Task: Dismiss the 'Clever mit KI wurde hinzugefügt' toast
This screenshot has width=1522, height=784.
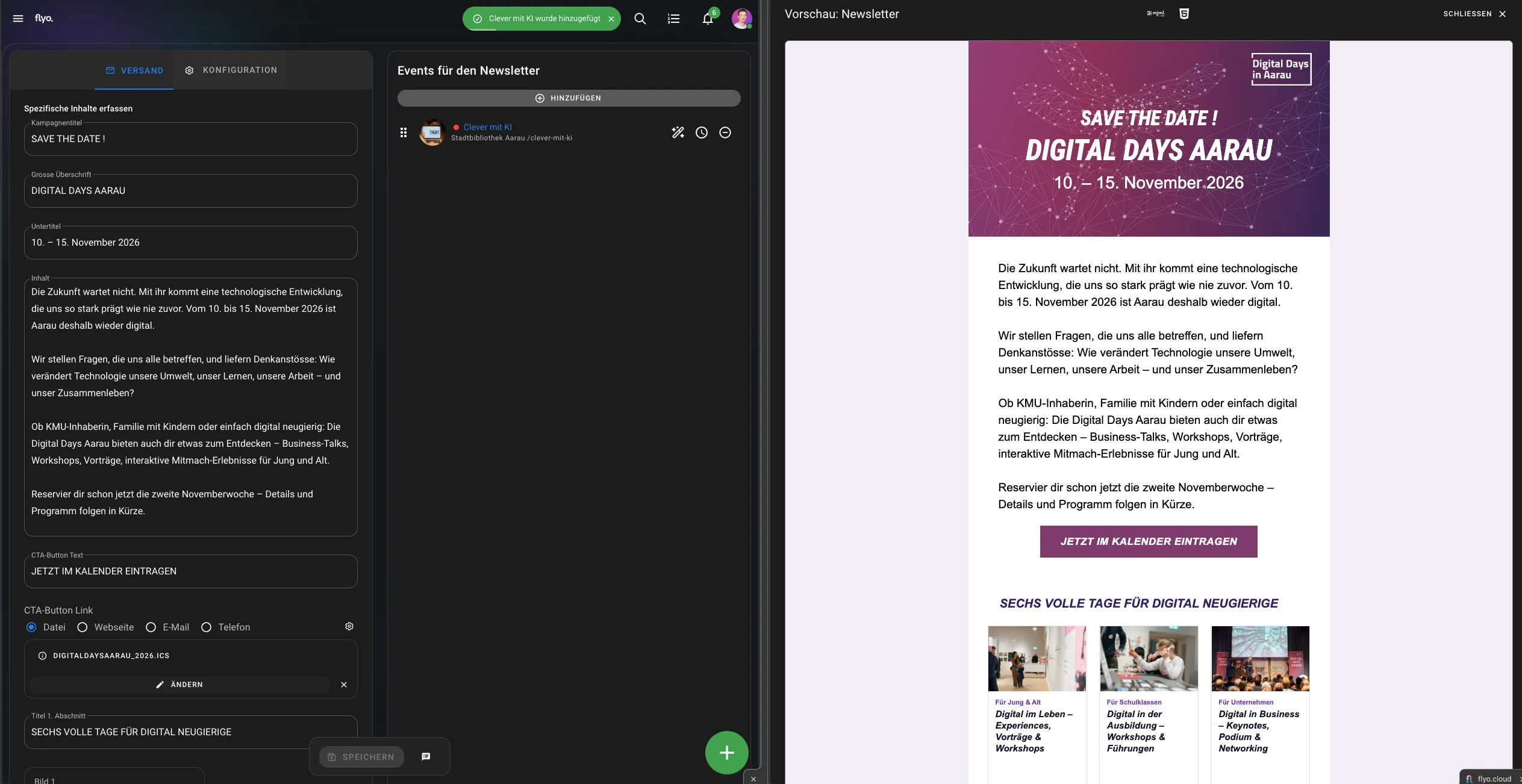Action: pyautogui.click(x=611, y=19)
